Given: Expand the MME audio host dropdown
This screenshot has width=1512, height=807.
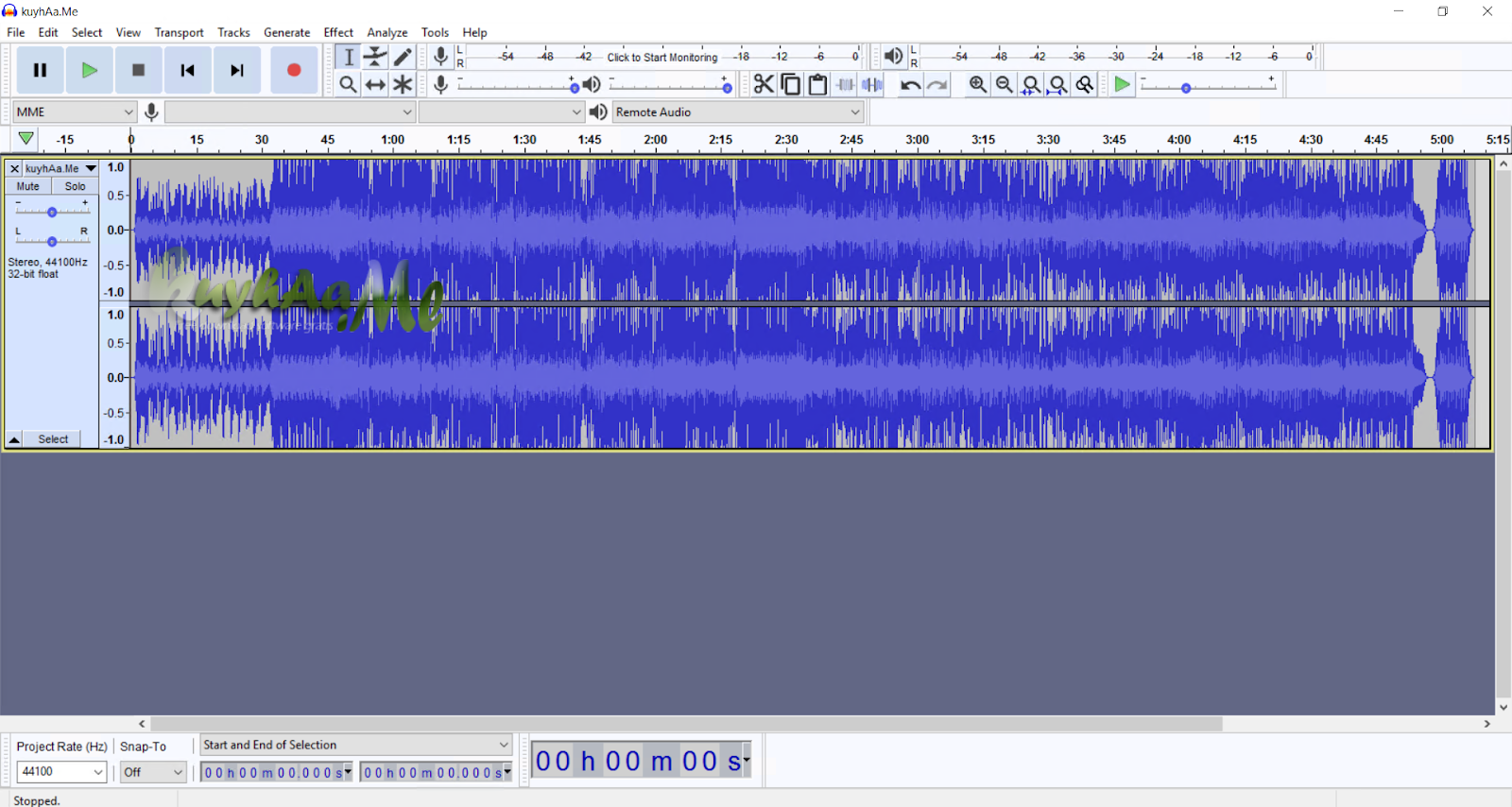Looking at the screenshot, I should pos(75,112).
